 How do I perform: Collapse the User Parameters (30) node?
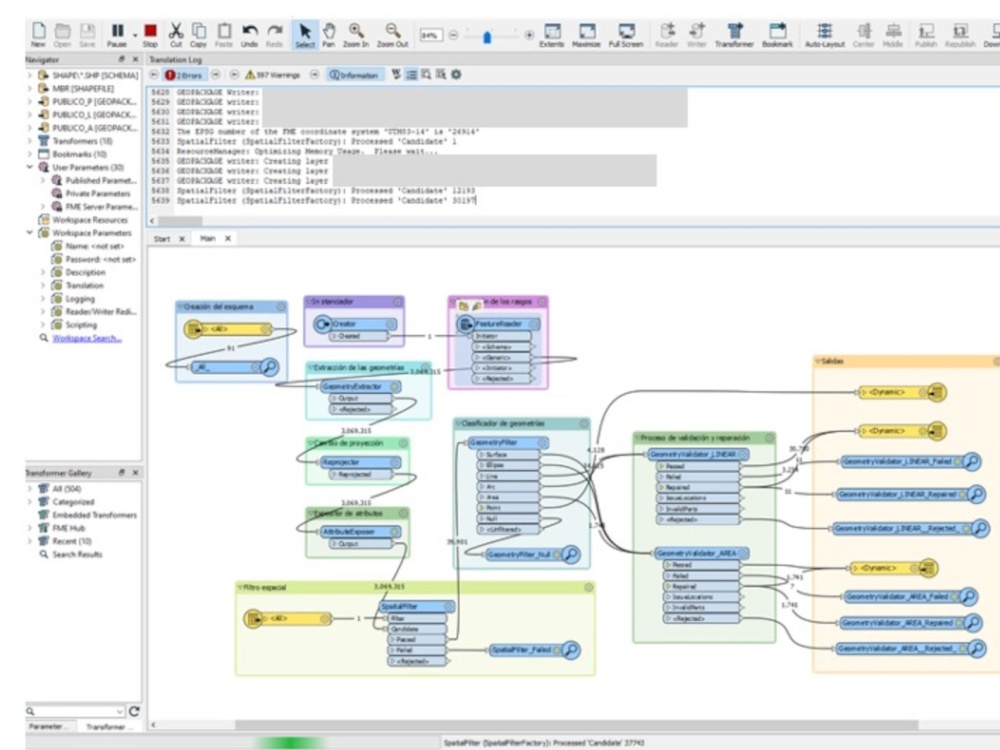pyautogui.click(x=29, y=167)
